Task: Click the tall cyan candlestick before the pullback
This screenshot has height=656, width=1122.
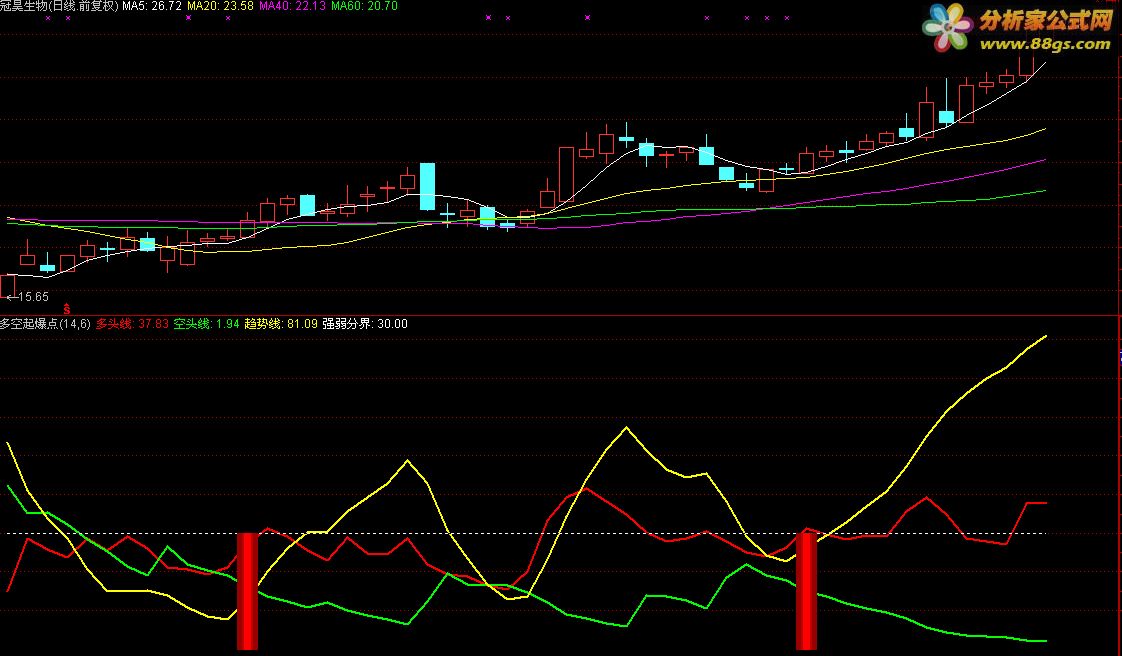Action: [427, 187]
